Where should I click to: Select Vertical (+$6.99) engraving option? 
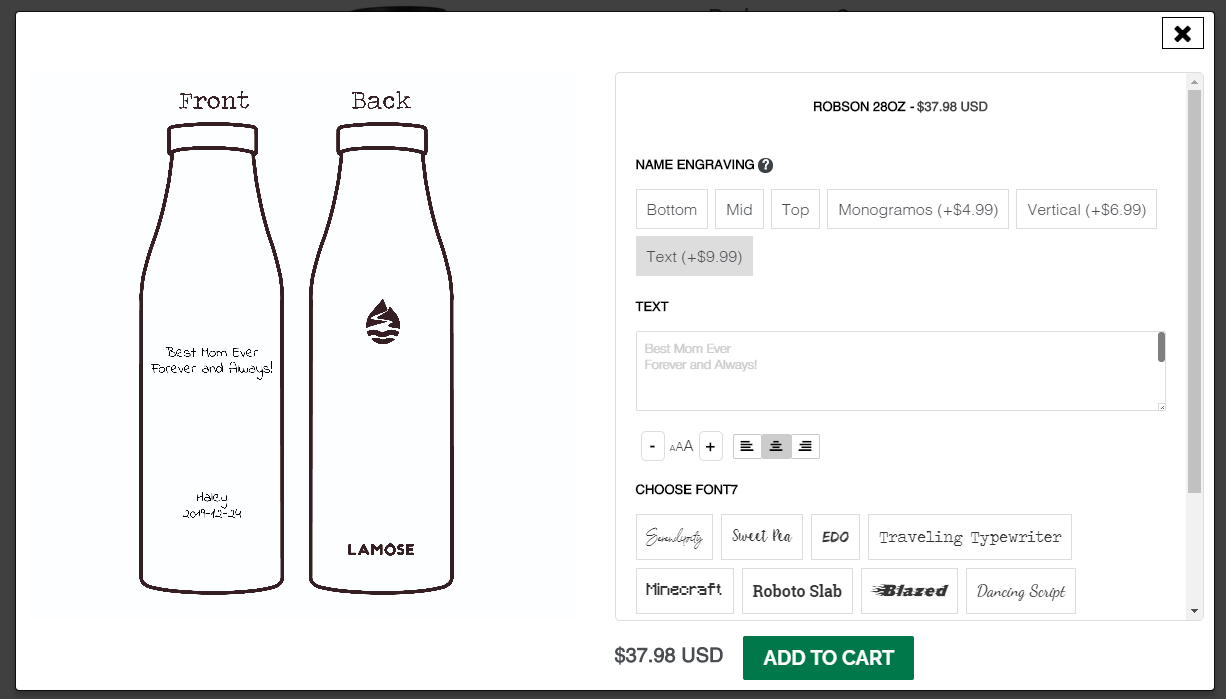click(1086, 209)
